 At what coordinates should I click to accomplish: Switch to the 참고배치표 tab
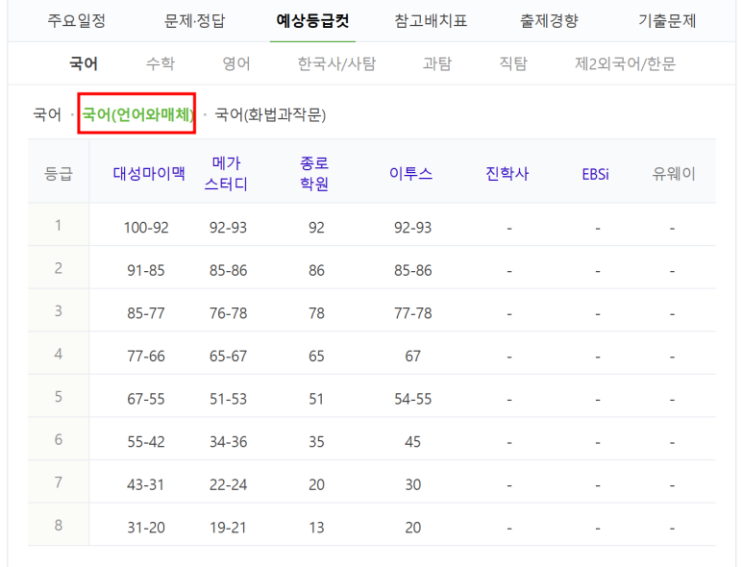coord(431,21)
